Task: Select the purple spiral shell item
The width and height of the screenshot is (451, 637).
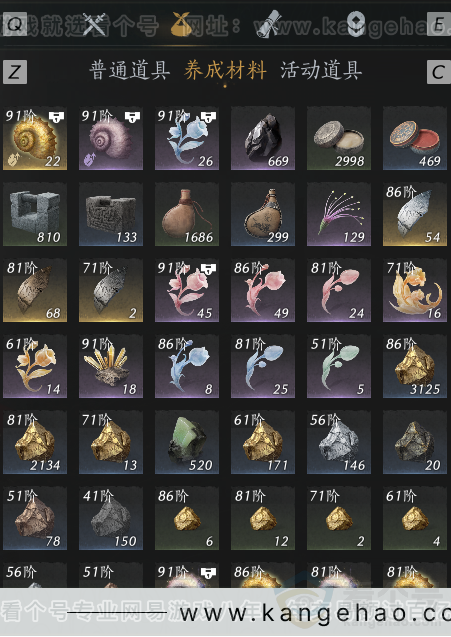Action: click(111, 138)
